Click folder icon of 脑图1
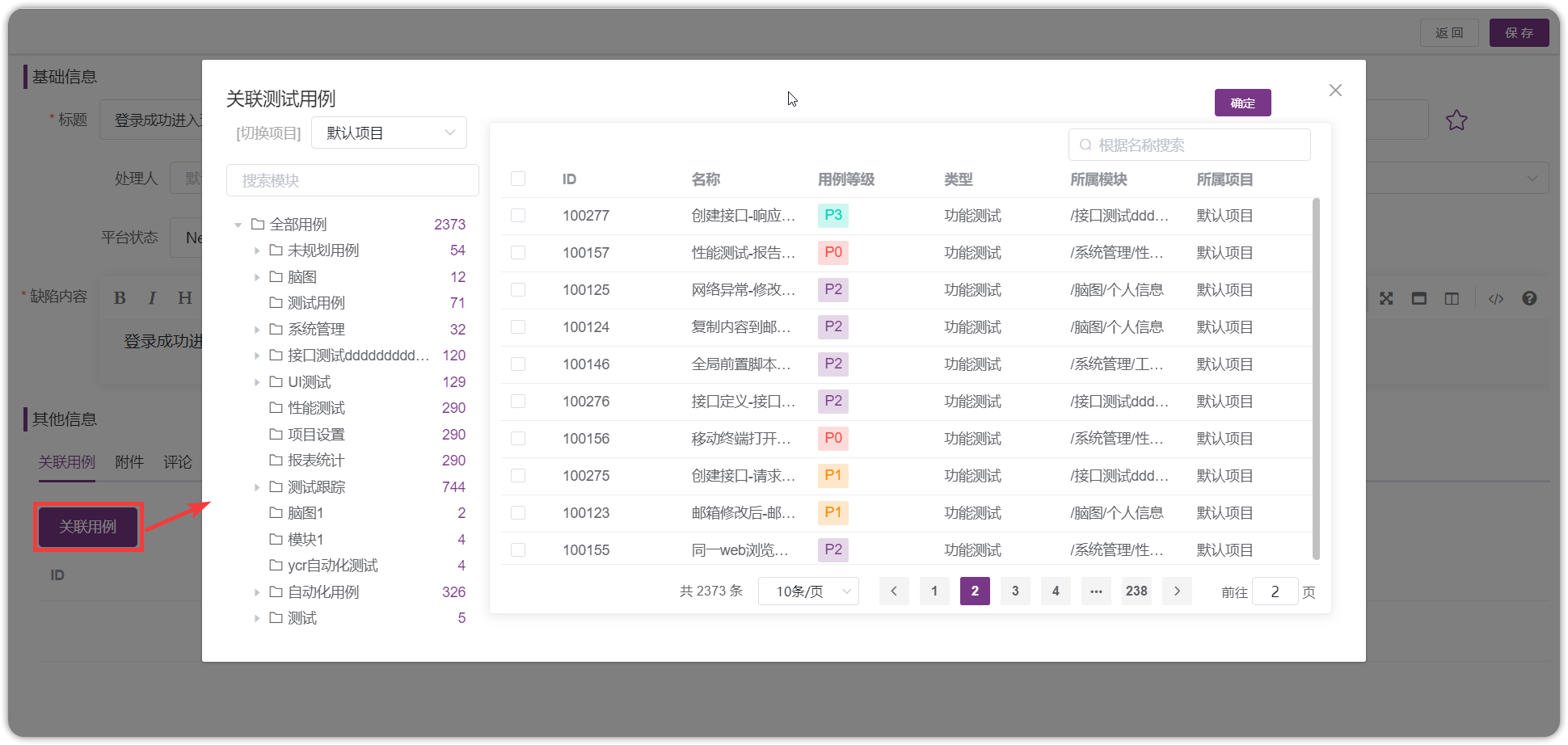 coord(276,512)
